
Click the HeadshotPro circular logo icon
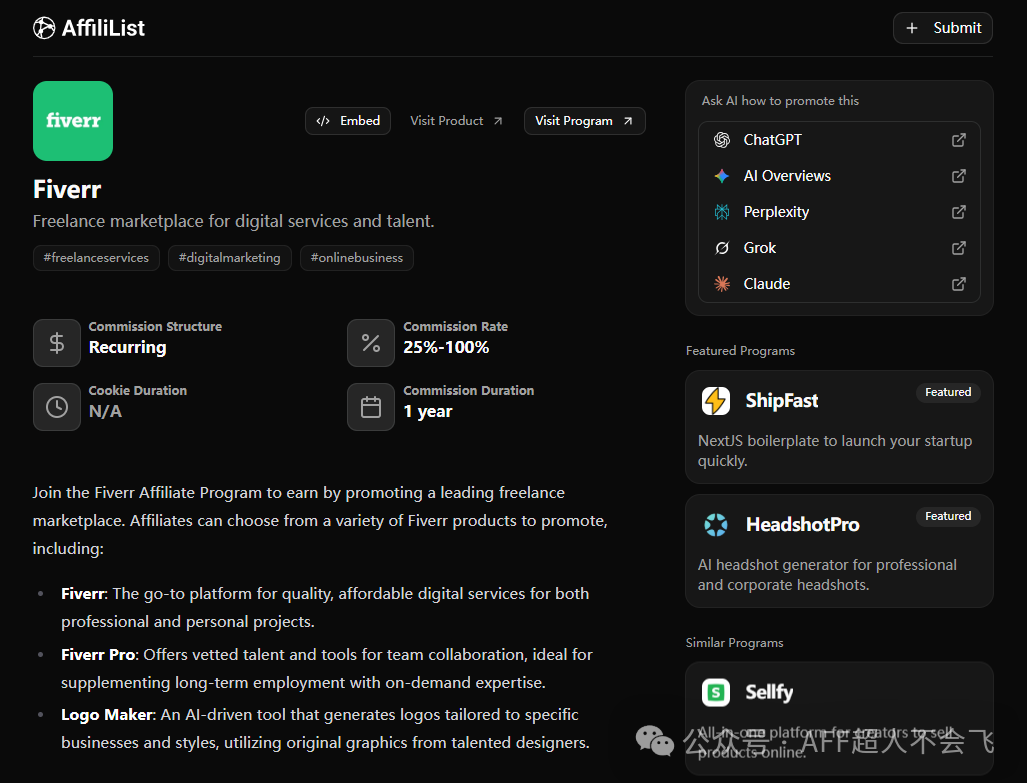[x=716, y=524]
